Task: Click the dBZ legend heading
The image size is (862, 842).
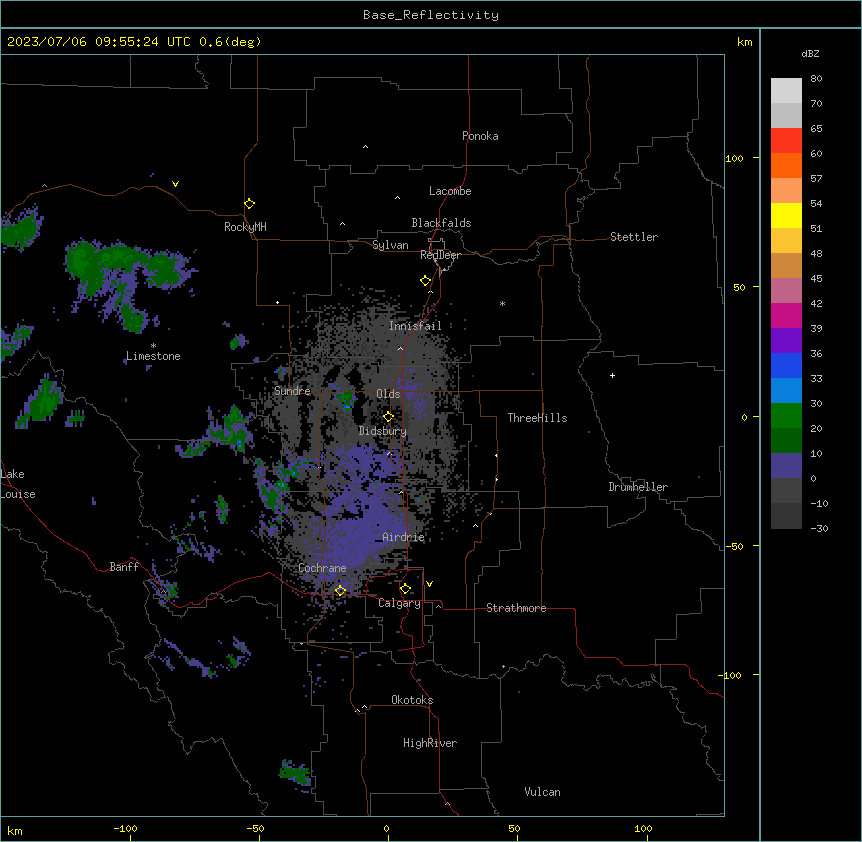Action: click(810, 54)
